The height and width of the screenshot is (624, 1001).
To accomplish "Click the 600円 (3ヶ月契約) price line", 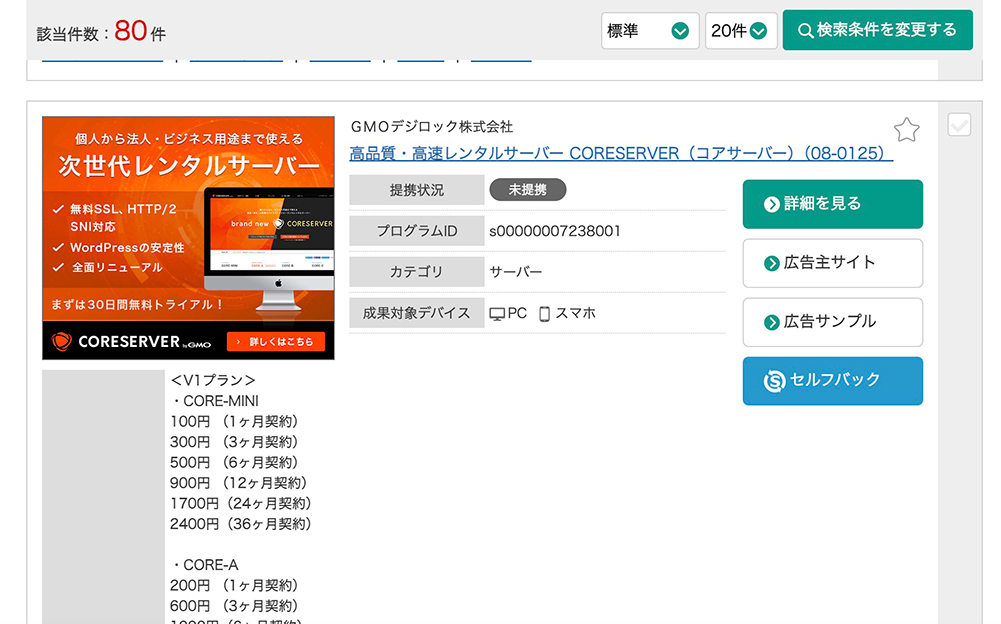I will 234,606.
